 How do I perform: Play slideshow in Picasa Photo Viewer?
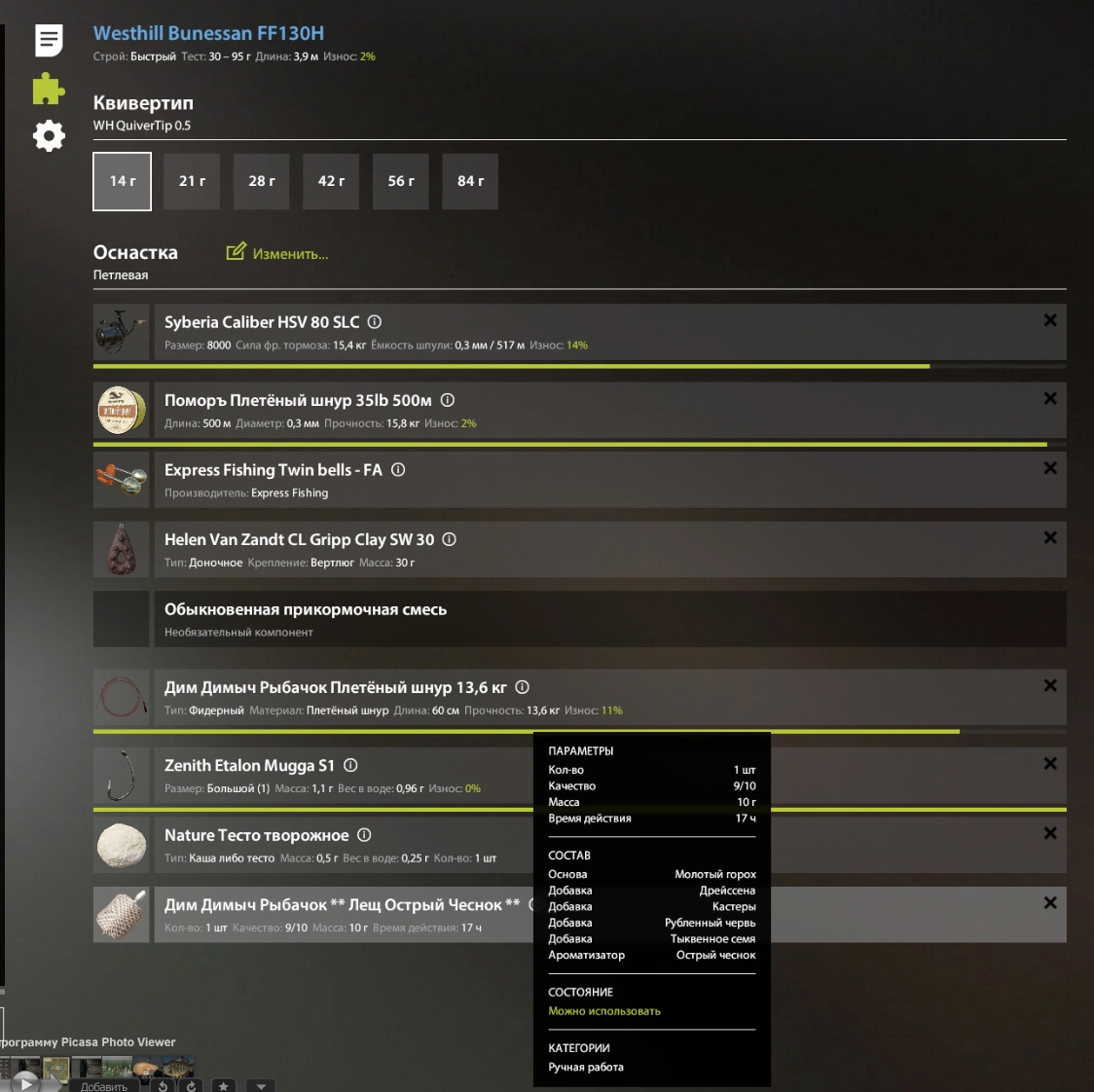pos(25,1083)
